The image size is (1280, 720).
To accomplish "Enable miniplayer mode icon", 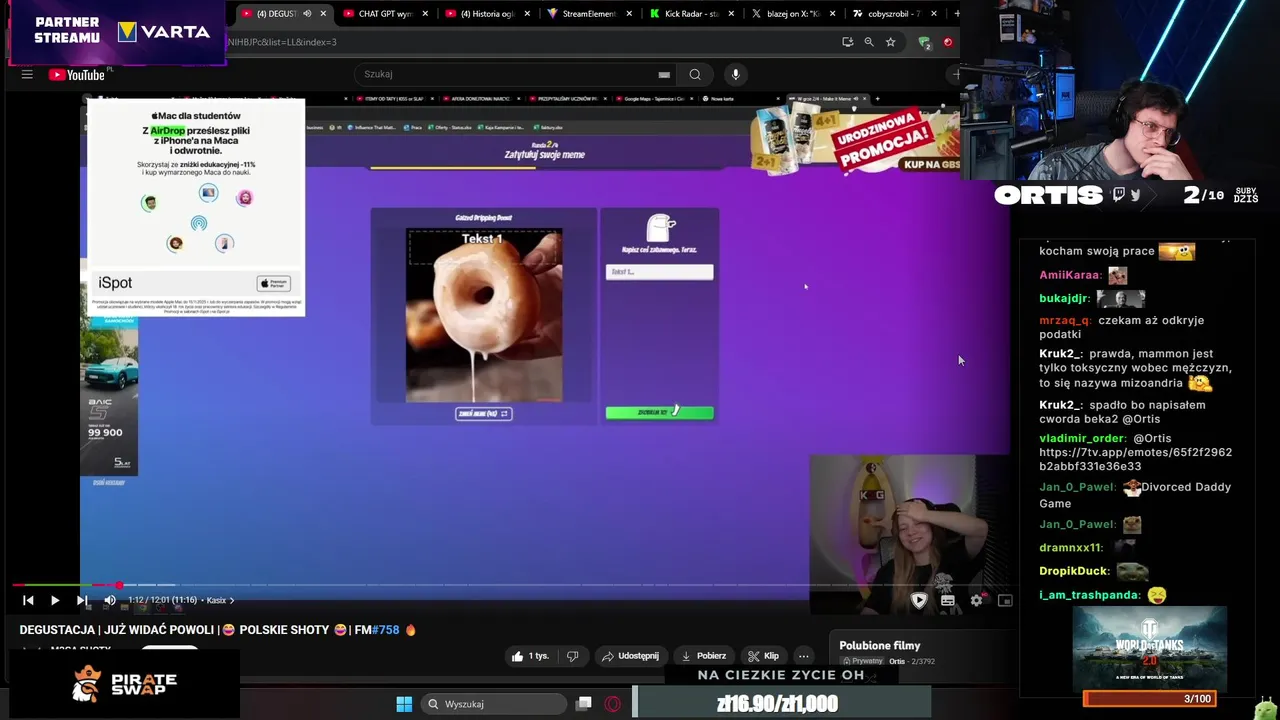I will pyautogui.click(x=1005, y=600).
